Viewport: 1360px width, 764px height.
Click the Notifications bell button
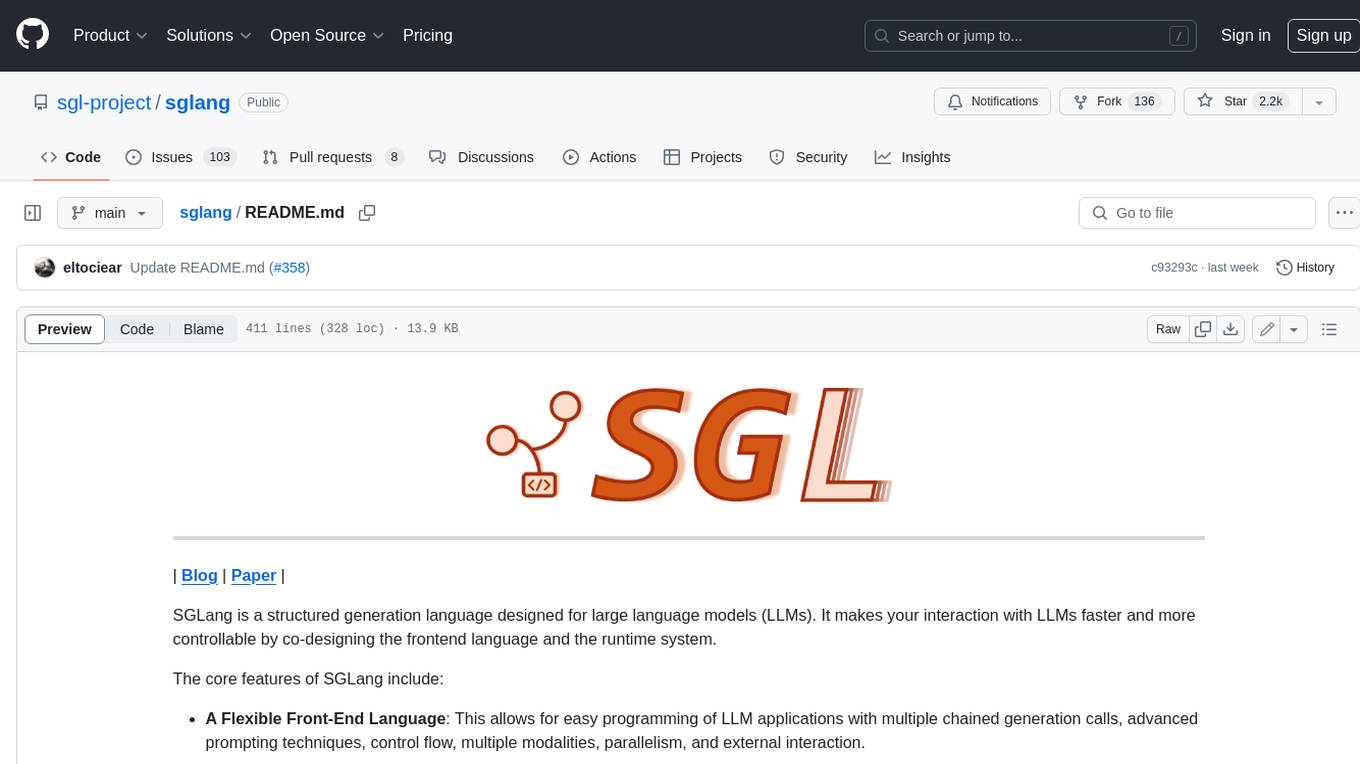click(x=993, y=102)
